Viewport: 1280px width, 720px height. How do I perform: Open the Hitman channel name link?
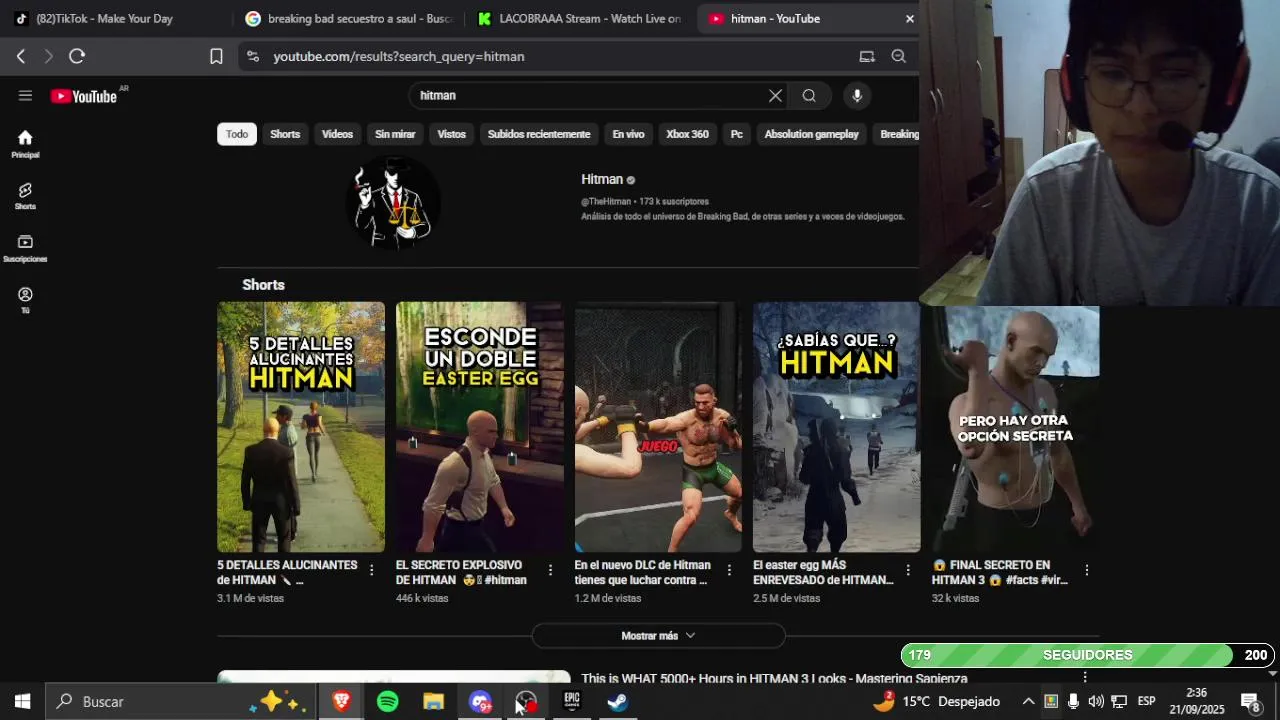click(x=602, y=180)
